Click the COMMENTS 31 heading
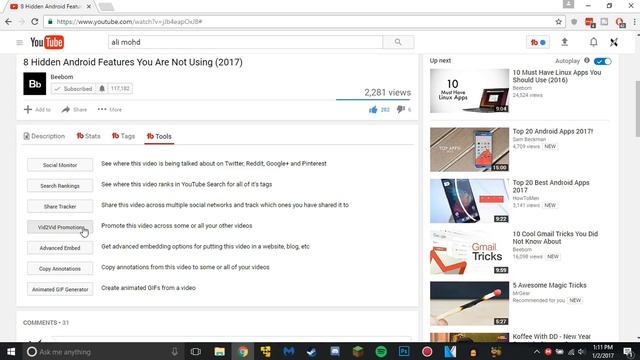The height and width of the screenshot is (360, 640). click(46, 322)
